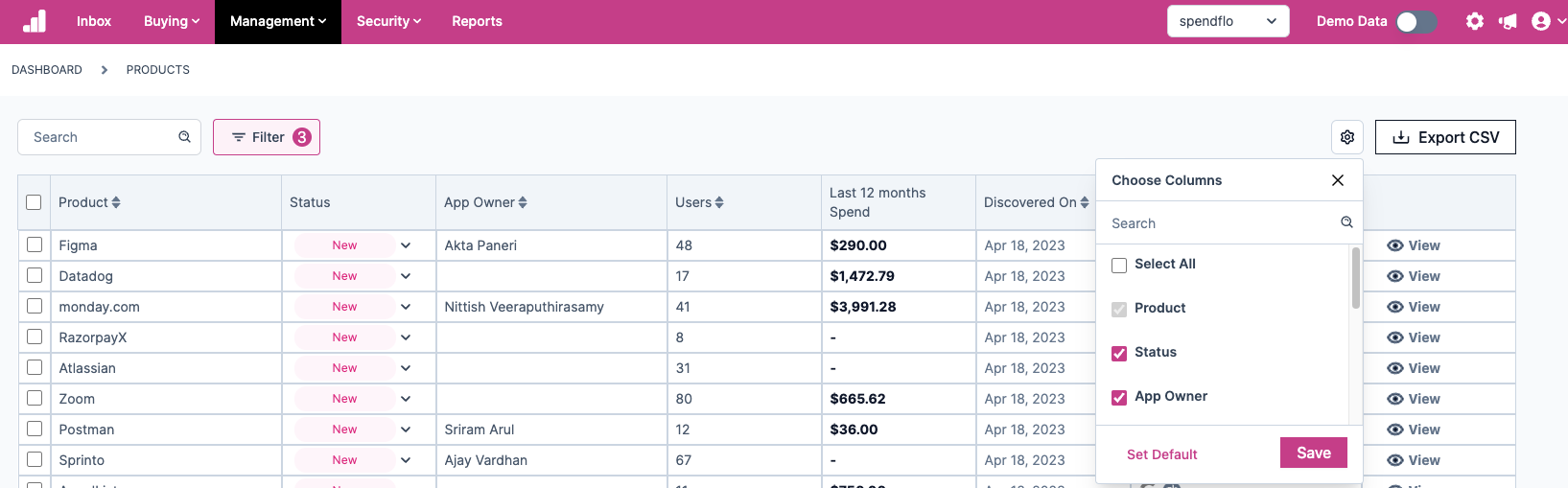
Task: View the Postman product row
Action: [x=1414, y=430]
